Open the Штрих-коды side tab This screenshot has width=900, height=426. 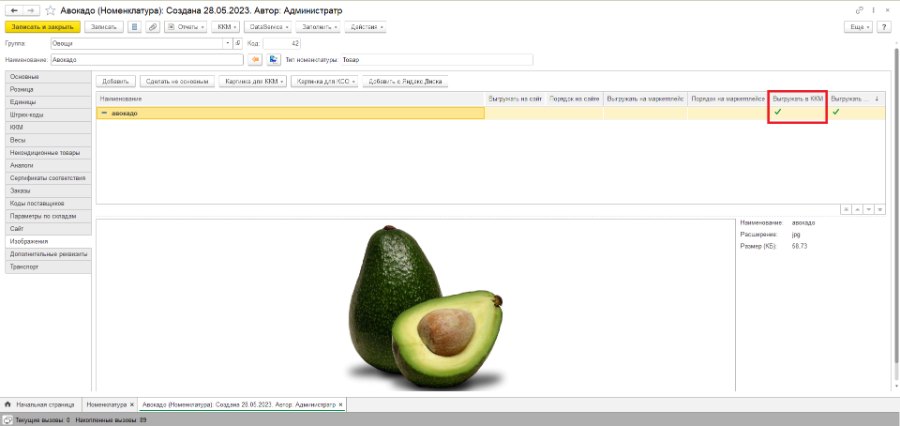click(48, 115)
